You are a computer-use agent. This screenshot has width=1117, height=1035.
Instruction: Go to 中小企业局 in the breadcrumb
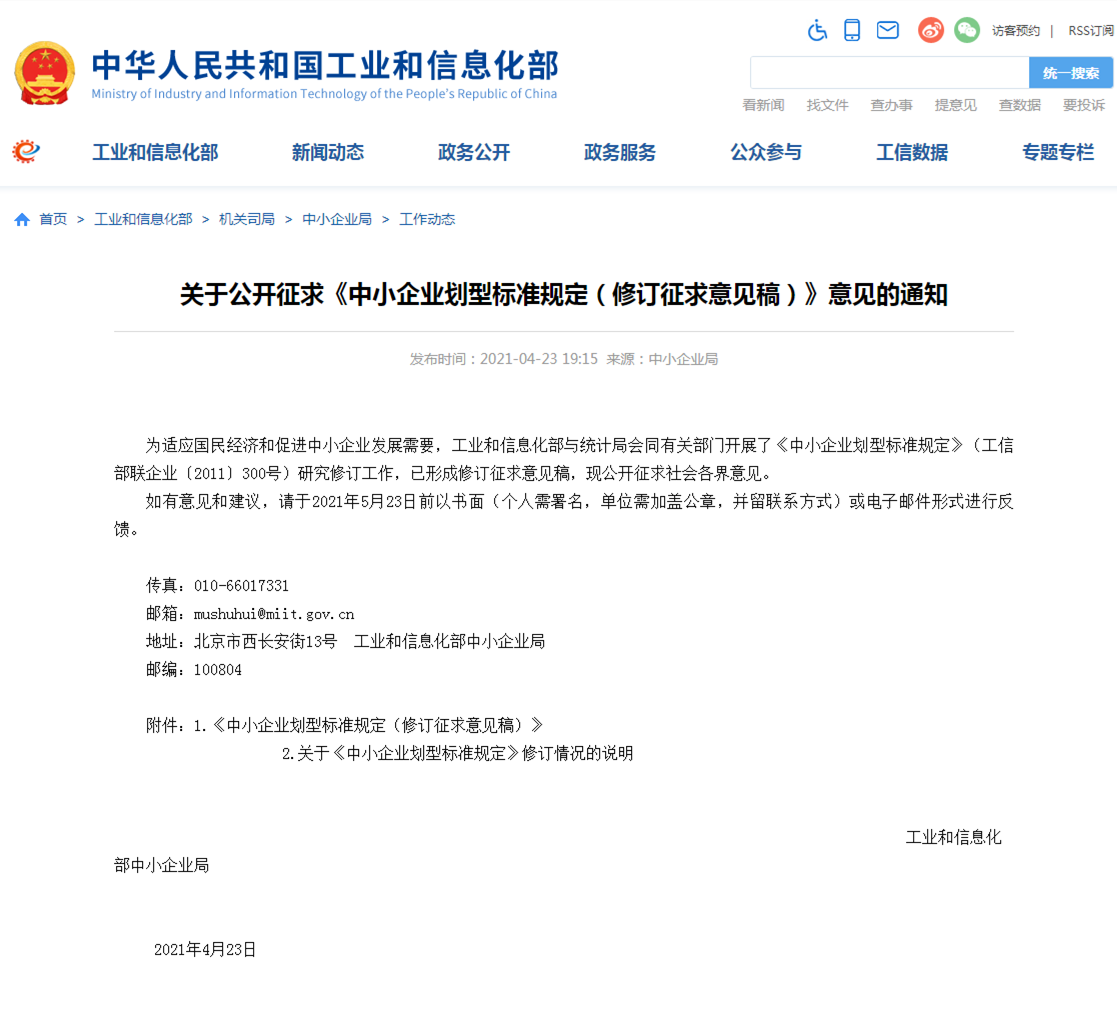(337, 219)
